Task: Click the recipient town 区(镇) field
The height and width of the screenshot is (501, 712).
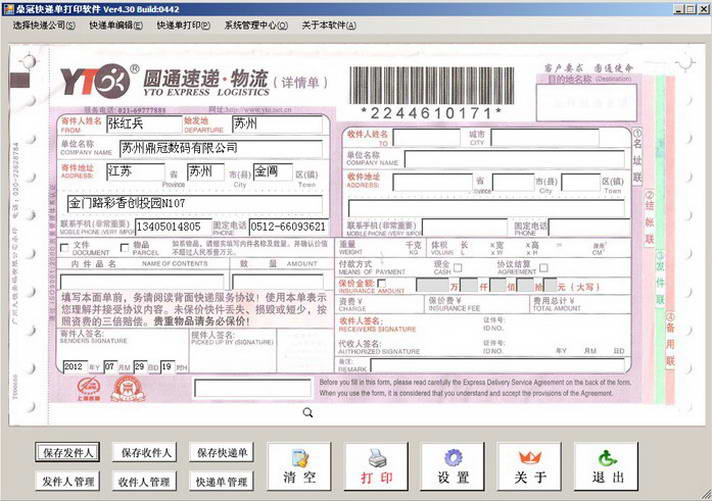Action: [581, 183]
